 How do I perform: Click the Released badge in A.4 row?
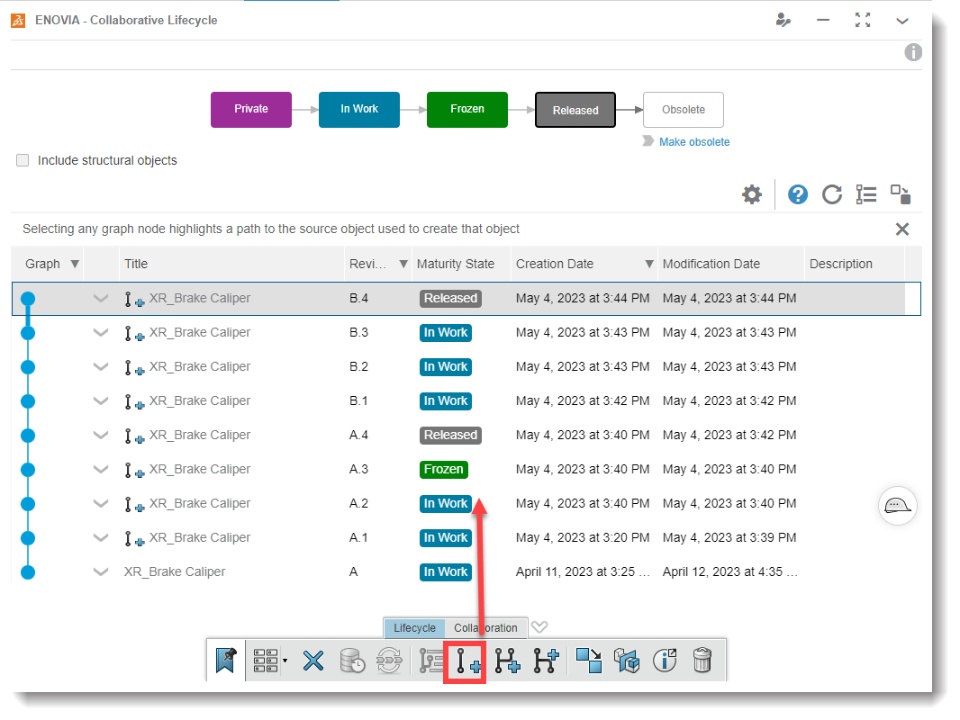(x=451, y=435)
